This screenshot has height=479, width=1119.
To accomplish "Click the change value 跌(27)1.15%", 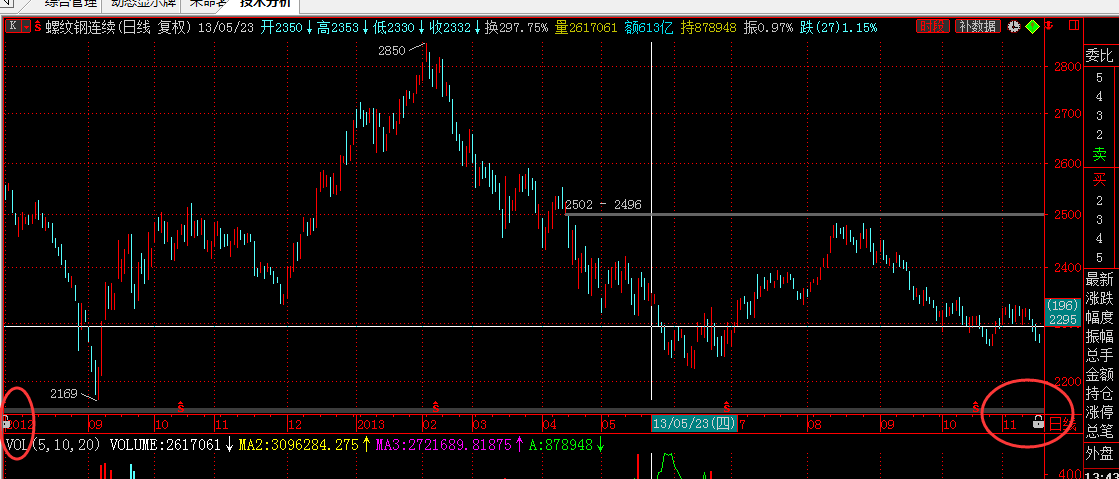I will click(x=839, y=28).
